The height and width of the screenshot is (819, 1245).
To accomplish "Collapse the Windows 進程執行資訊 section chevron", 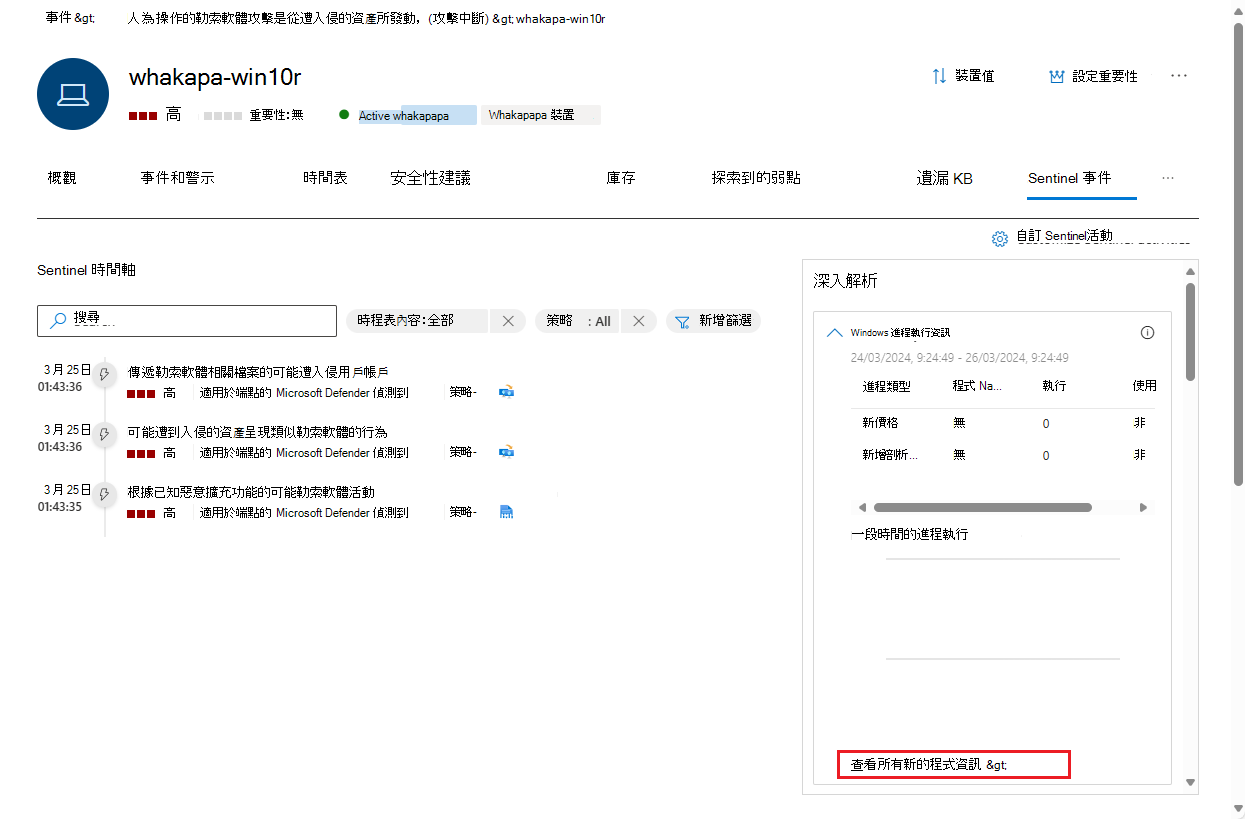I will [835, 332].
